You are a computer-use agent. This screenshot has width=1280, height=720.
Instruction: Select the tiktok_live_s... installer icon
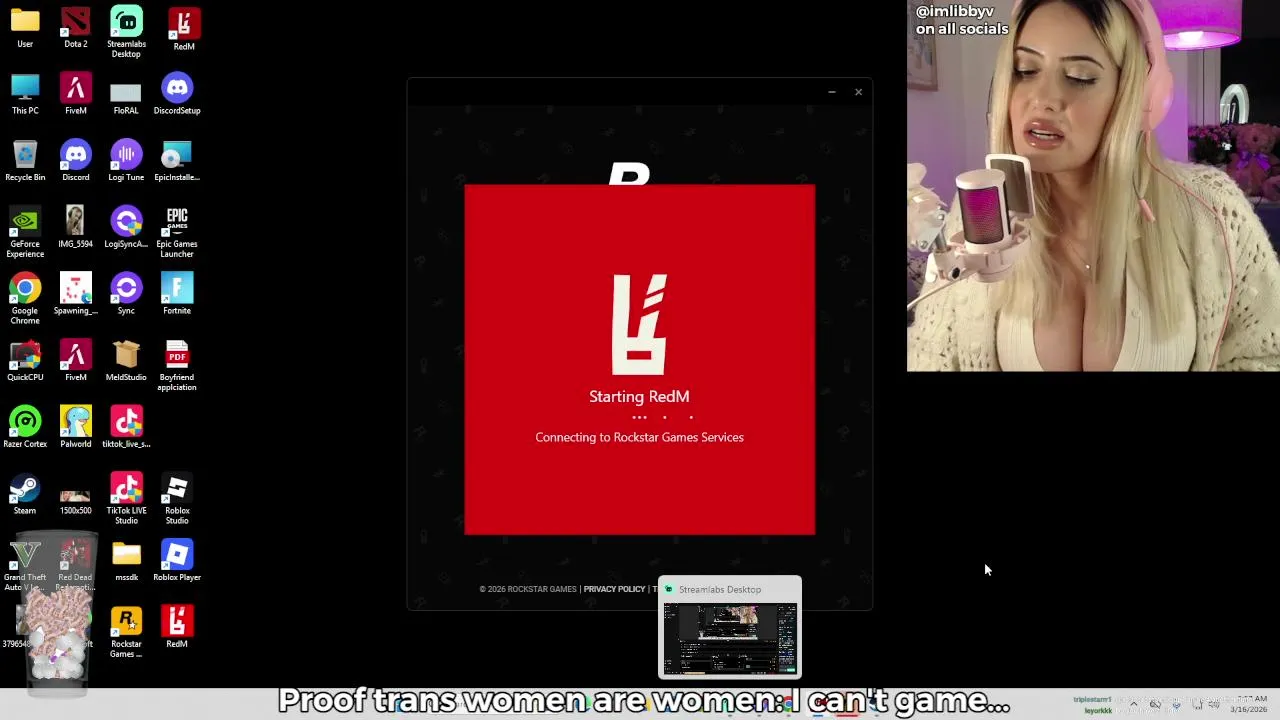pyautogui.click(x=126, y=427)
